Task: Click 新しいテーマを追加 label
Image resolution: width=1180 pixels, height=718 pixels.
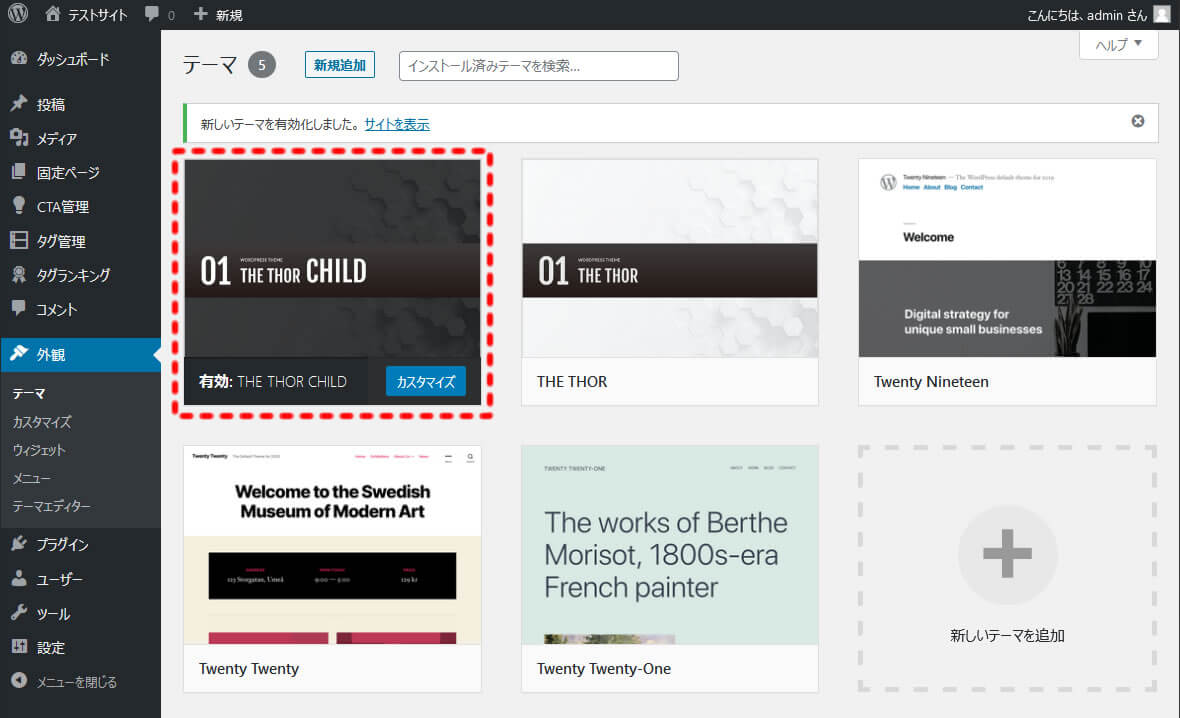Action: 1007,635
